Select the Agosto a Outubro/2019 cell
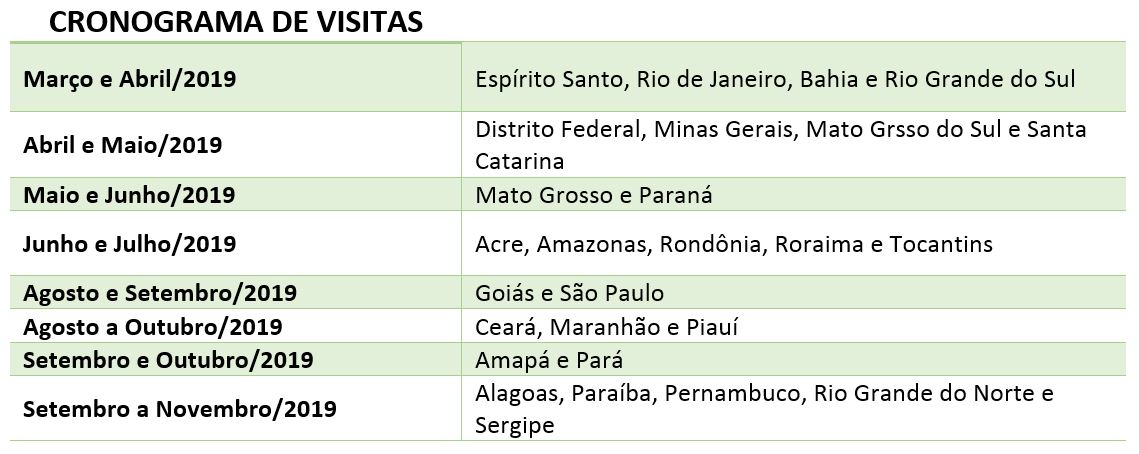The height and width of the screenshot is (454, 1139). point(235,326)
